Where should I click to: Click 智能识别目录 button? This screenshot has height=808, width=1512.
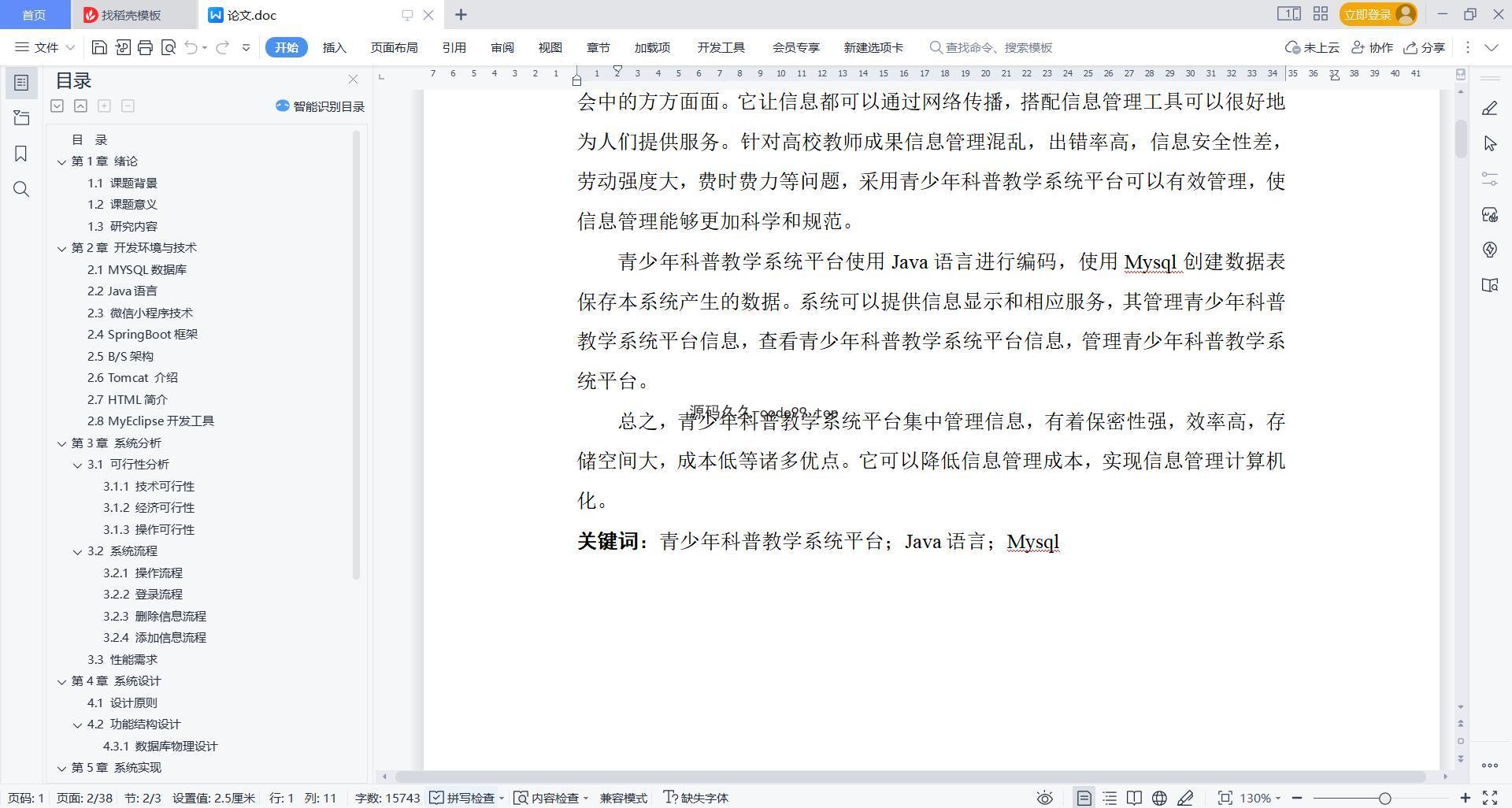[x=320, y=106]
